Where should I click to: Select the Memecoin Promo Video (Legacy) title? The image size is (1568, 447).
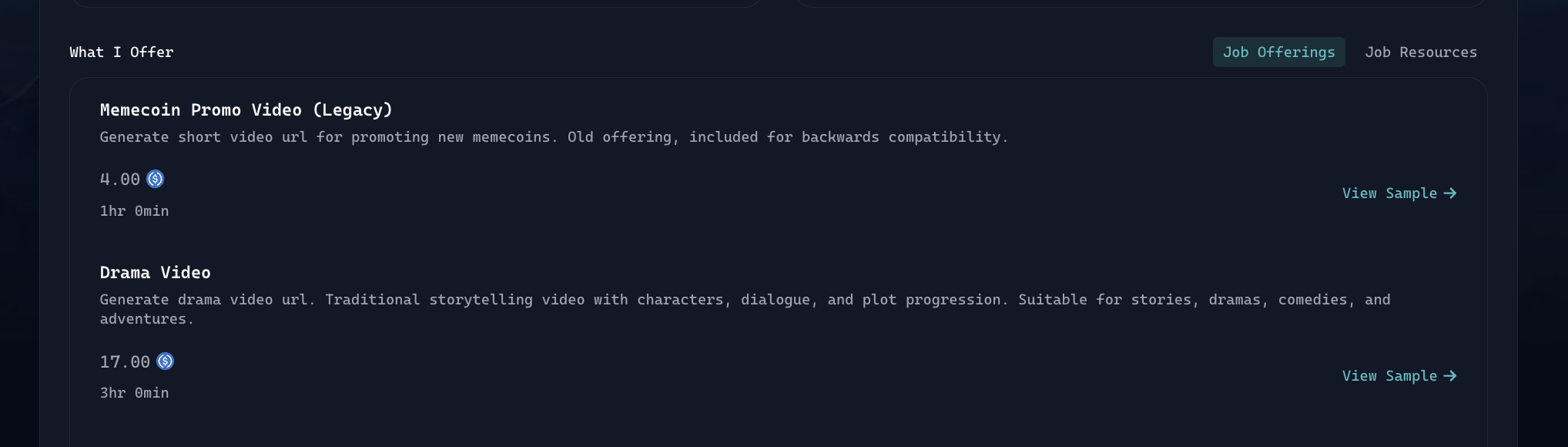(246, 110)
